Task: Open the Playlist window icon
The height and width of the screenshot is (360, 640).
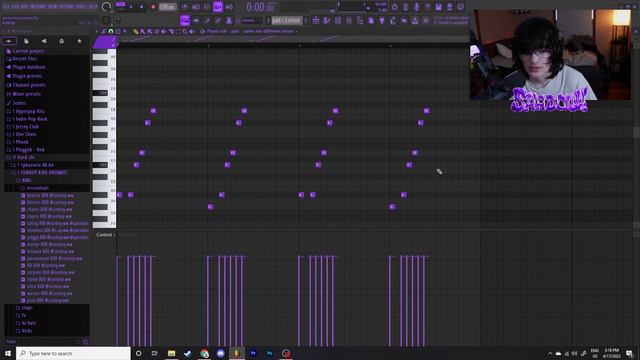Action: (x=316, y=20)
